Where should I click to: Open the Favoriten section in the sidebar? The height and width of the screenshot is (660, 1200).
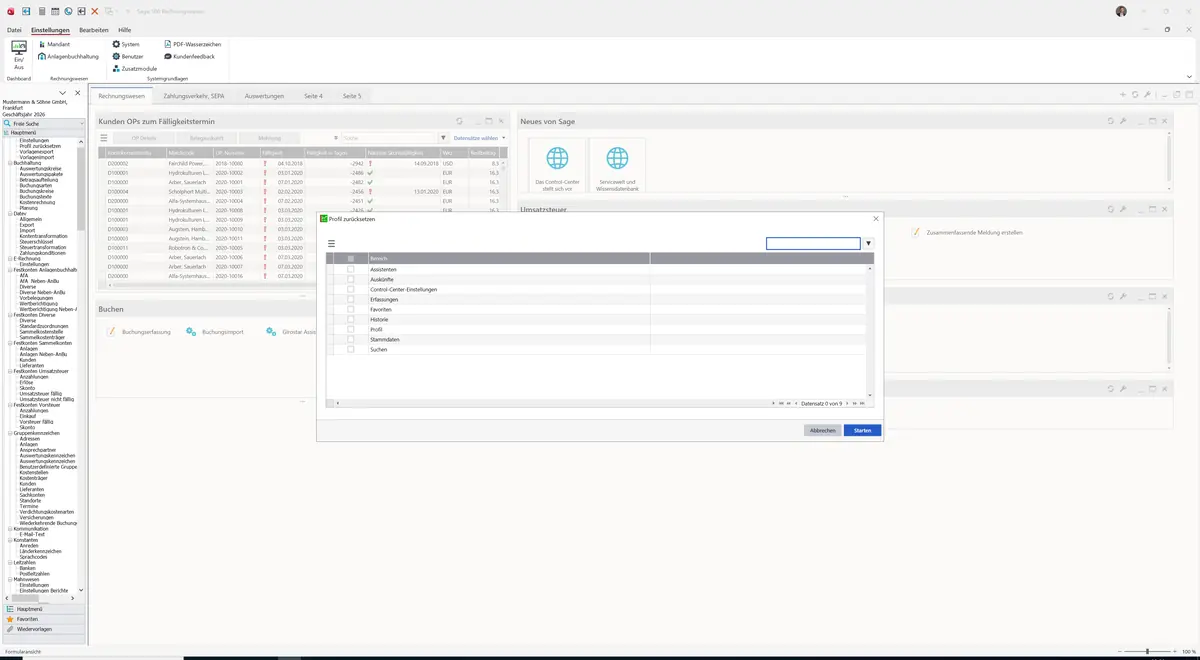point(43,619)
